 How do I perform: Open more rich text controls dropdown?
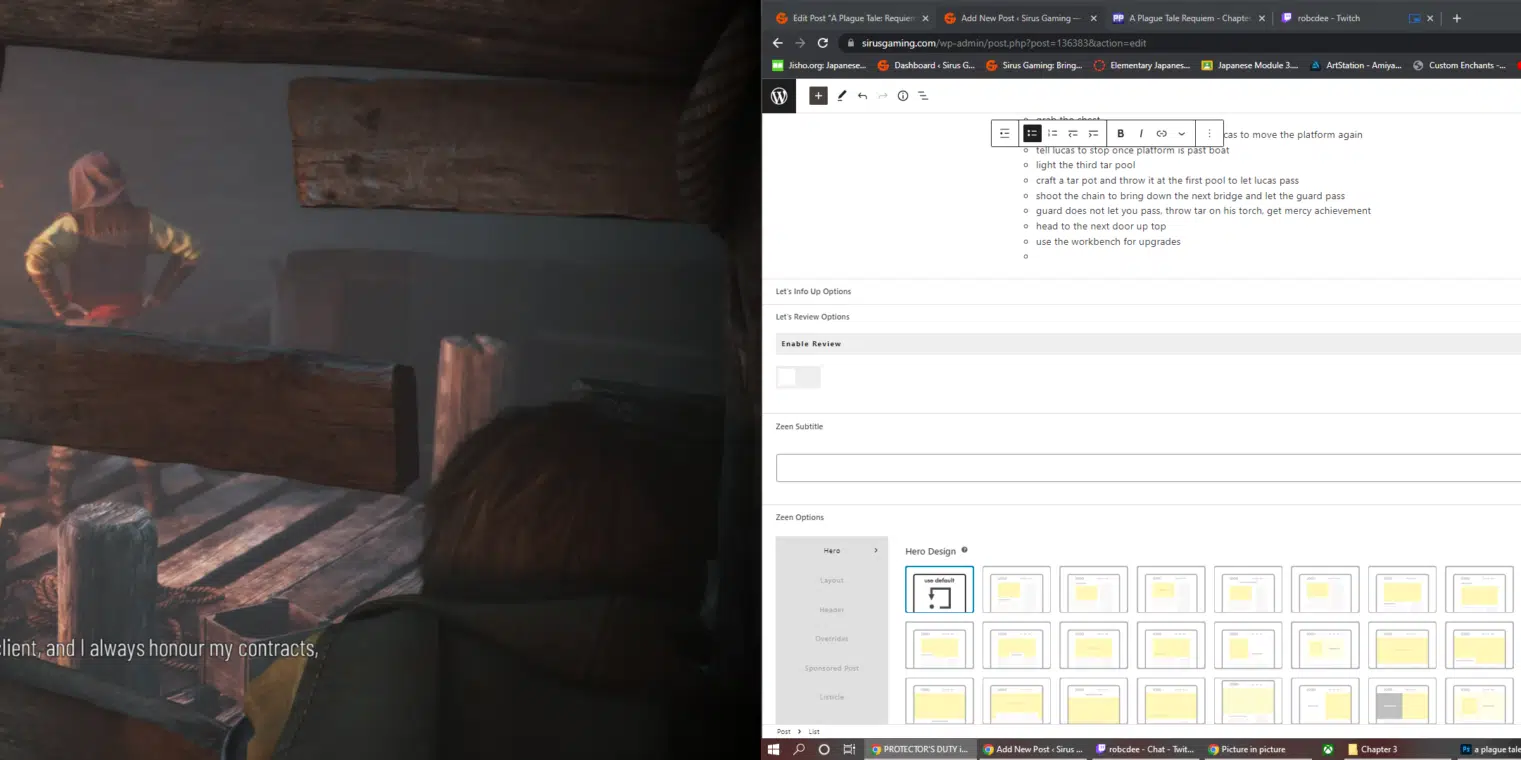(x=1181, y=133)
